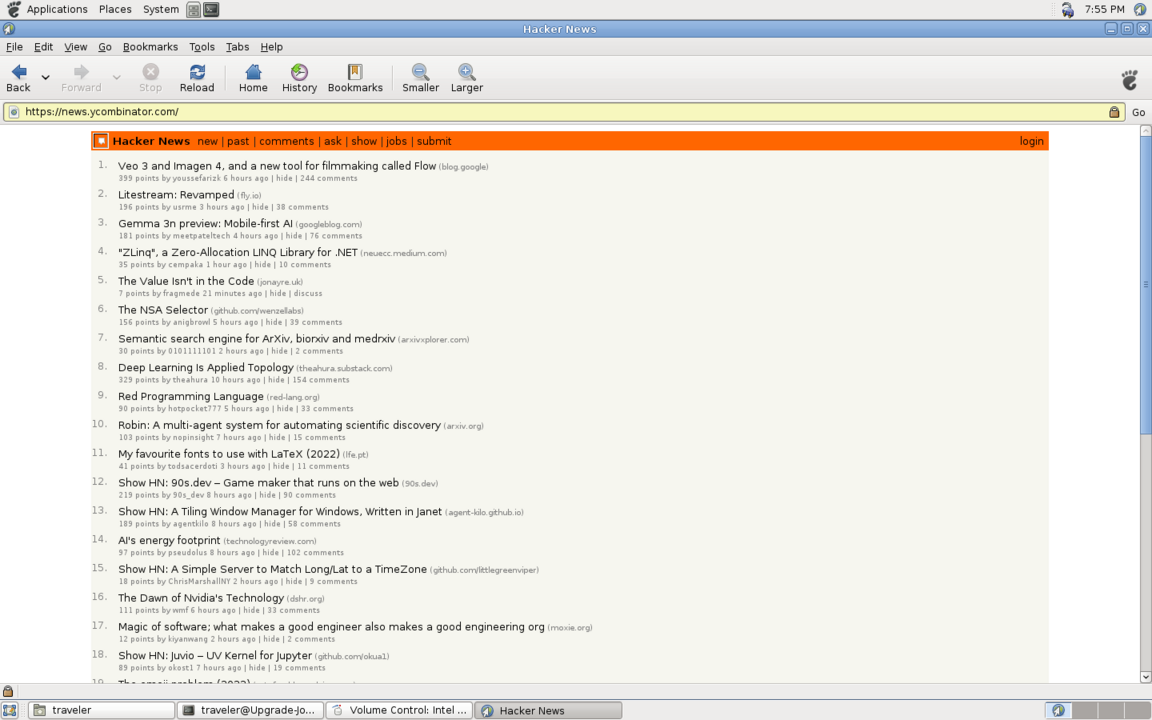Open '102 comments' on AI's energy footprint
This screenshot has height=720, width=1152.
point(315,552)
